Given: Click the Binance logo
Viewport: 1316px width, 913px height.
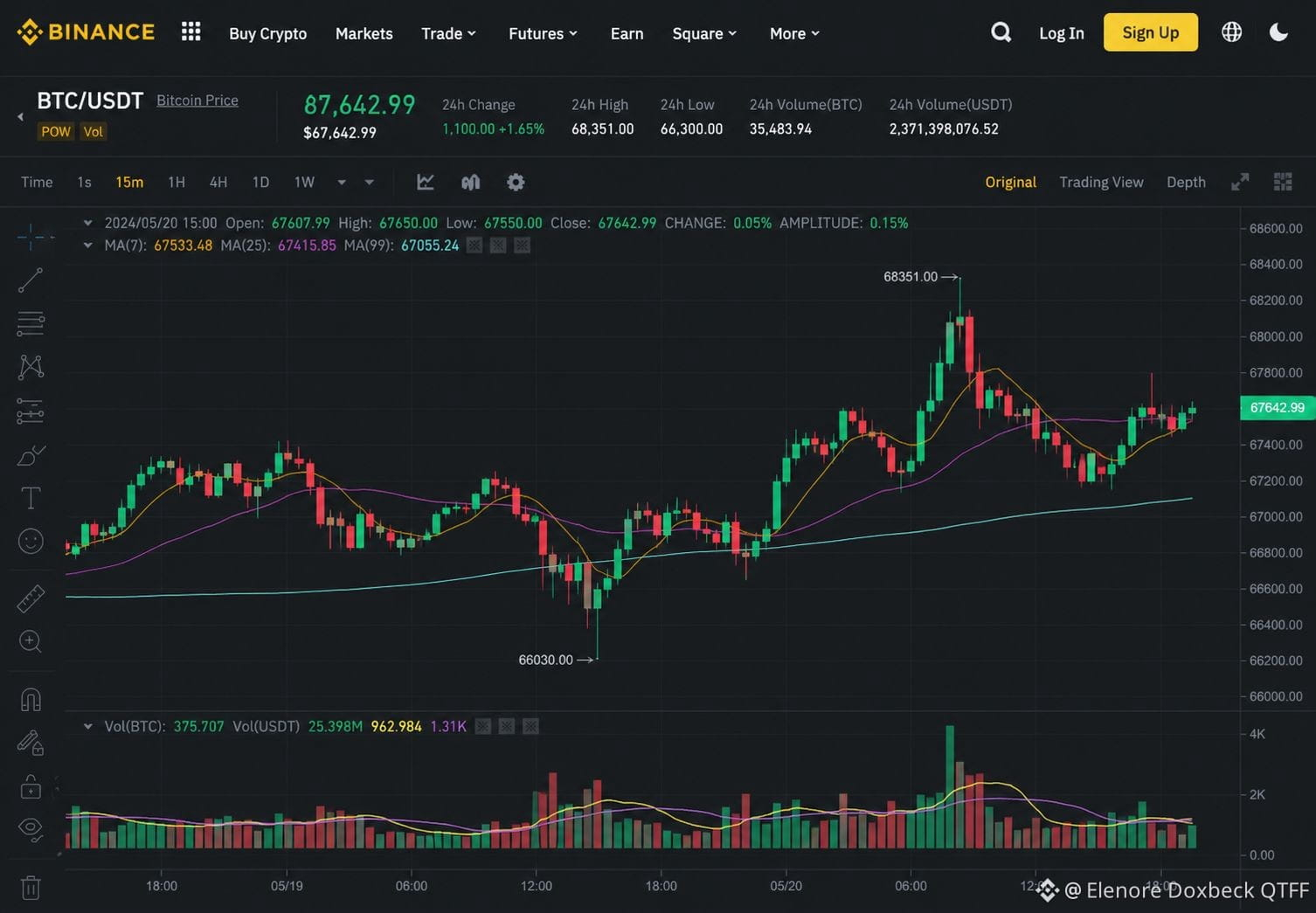Looking at the screenshot, I should tap(86, 32).
